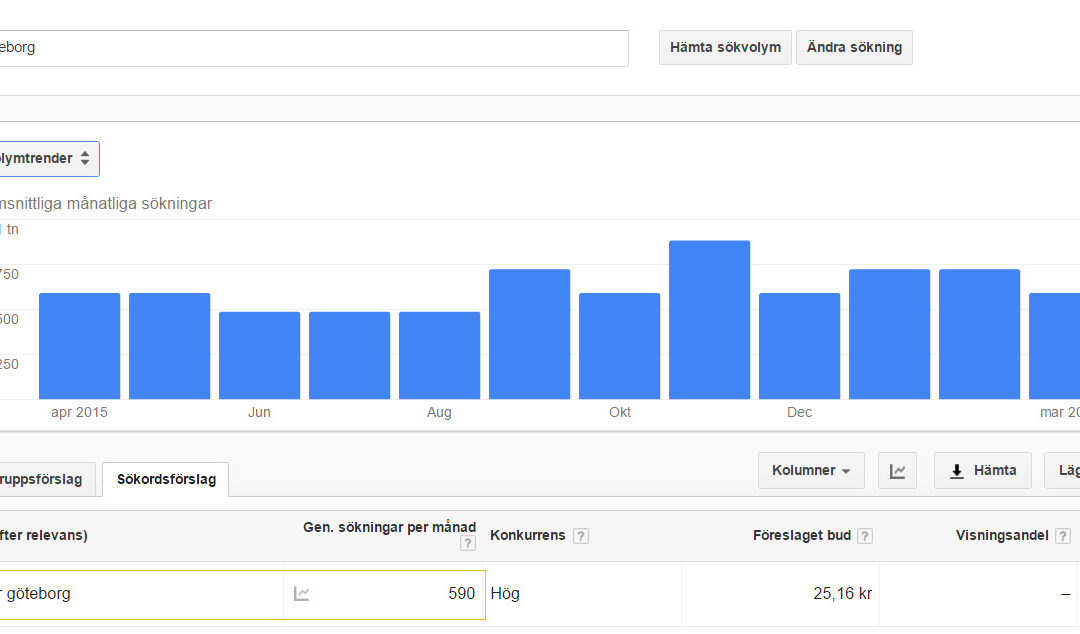Image resolution: width=1080 pixels, height=634 pixels.
Task: Click the trend graph icon beside 590
Action: click(x=301, y=594)
